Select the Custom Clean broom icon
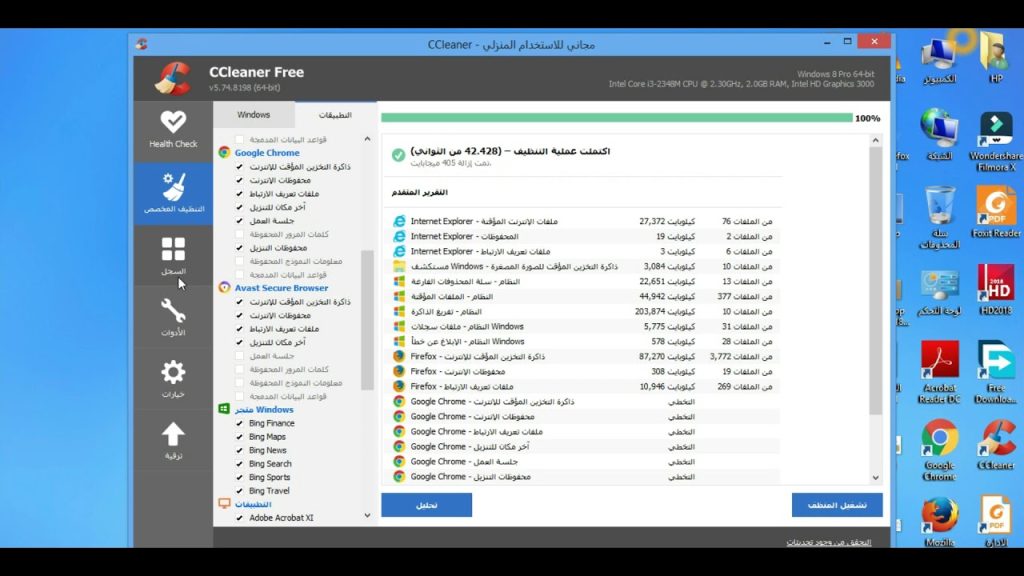This screenshot has height=576, width=1024. pyautogui.click(x=174, y=187)
